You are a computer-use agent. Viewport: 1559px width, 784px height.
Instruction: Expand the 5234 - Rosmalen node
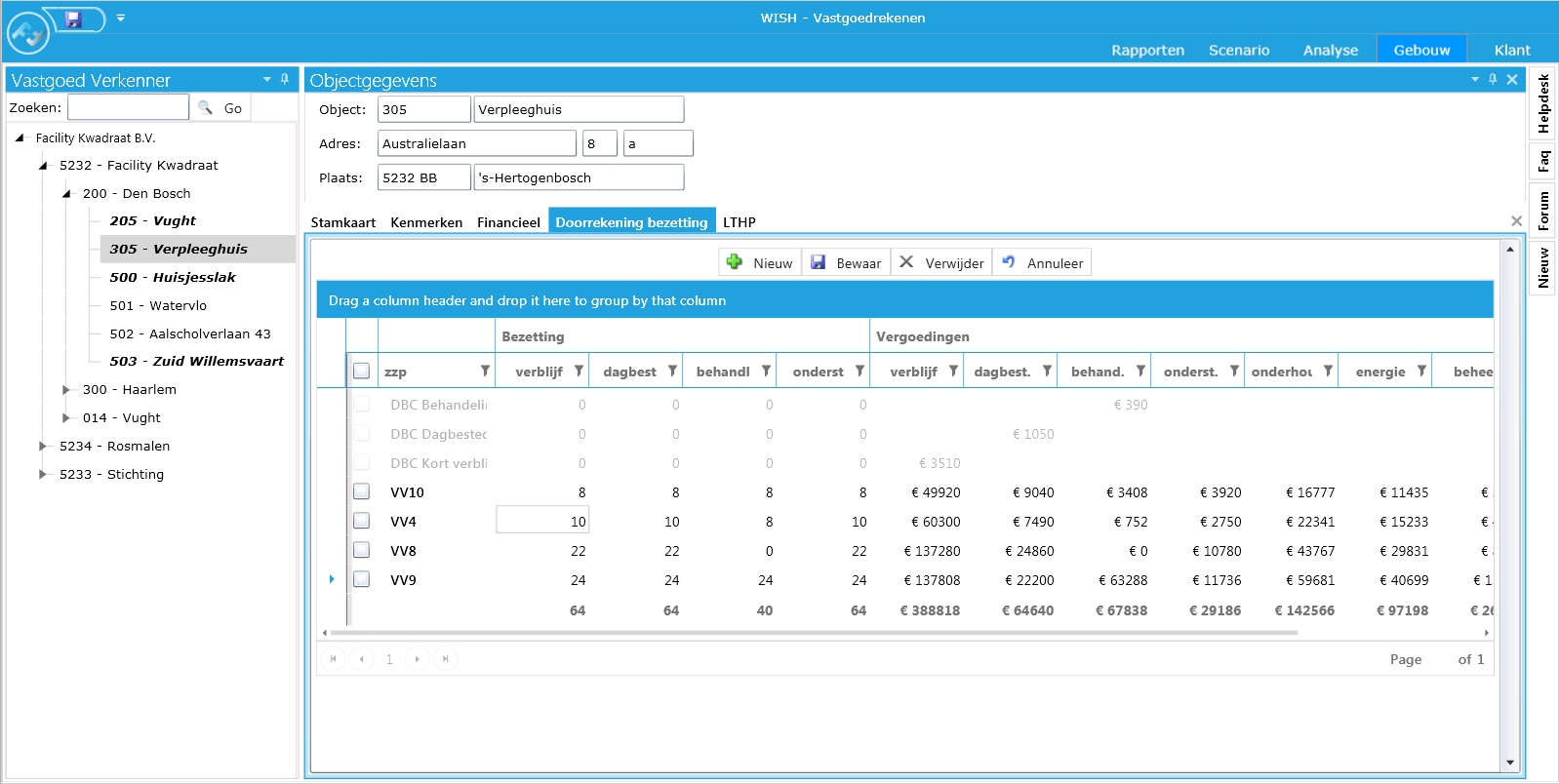(x=43, y=447)
